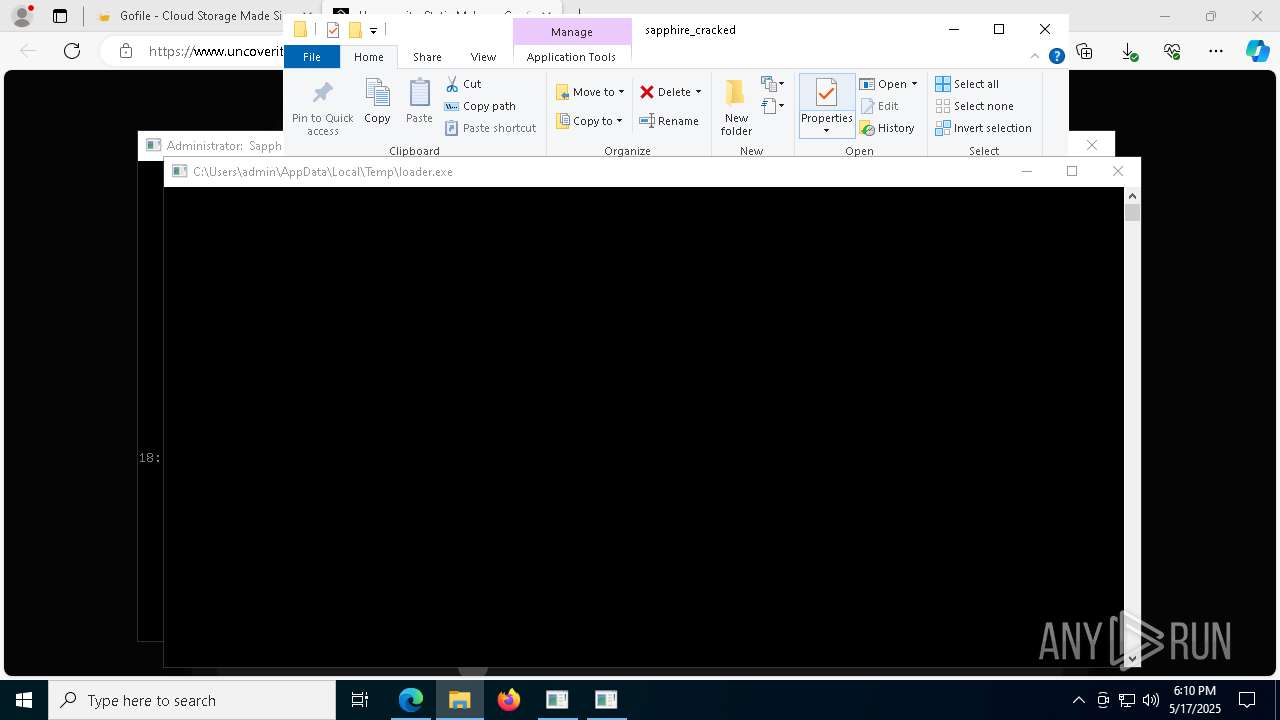Expand the Move to dropdown

pos(621,92)
